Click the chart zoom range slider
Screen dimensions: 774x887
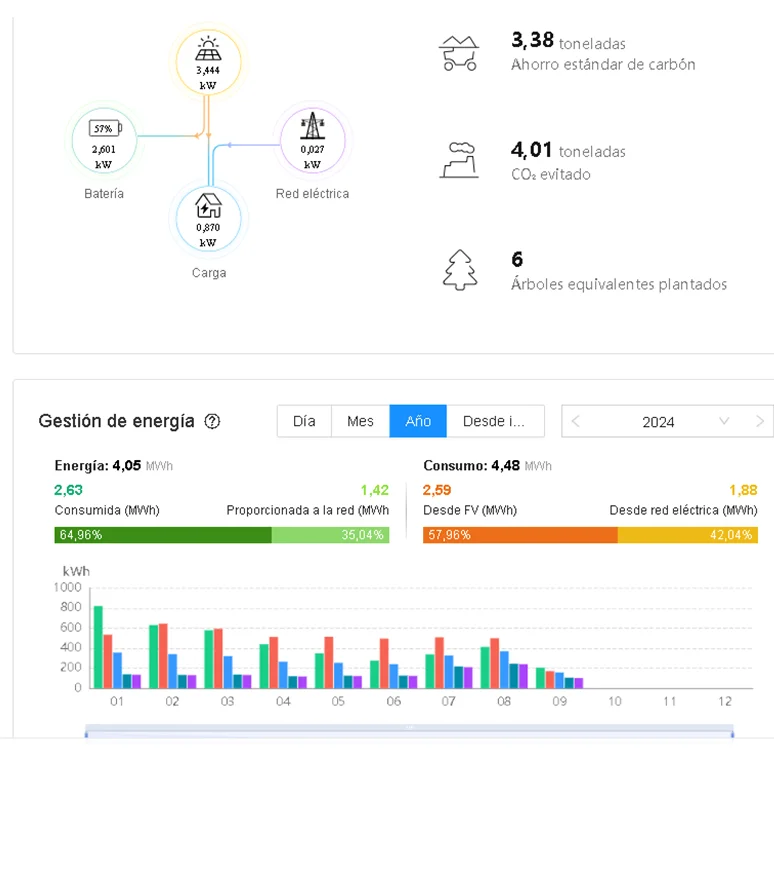tap(409, 731)
